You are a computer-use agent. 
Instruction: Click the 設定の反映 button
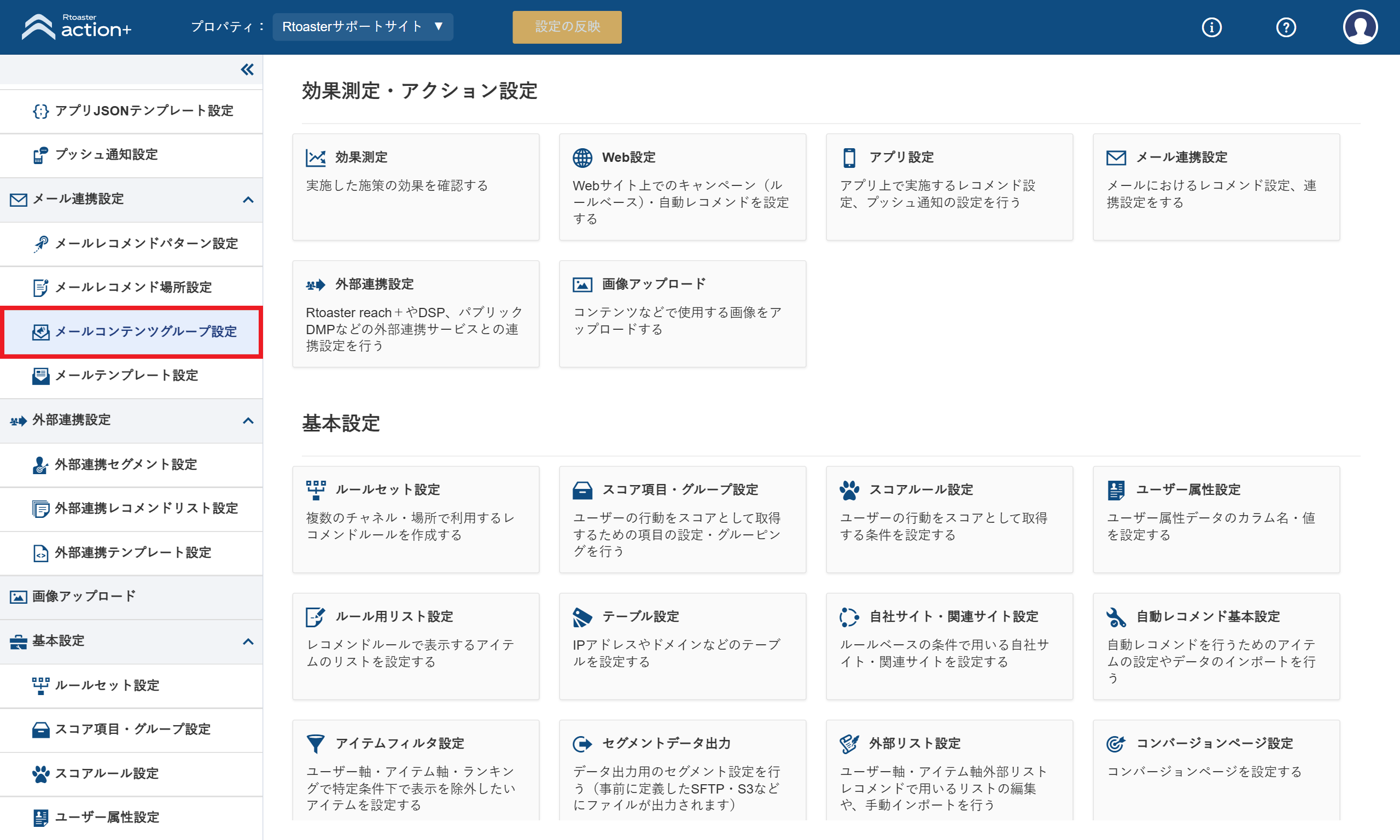pyautogui.click(x=567, y=27)
